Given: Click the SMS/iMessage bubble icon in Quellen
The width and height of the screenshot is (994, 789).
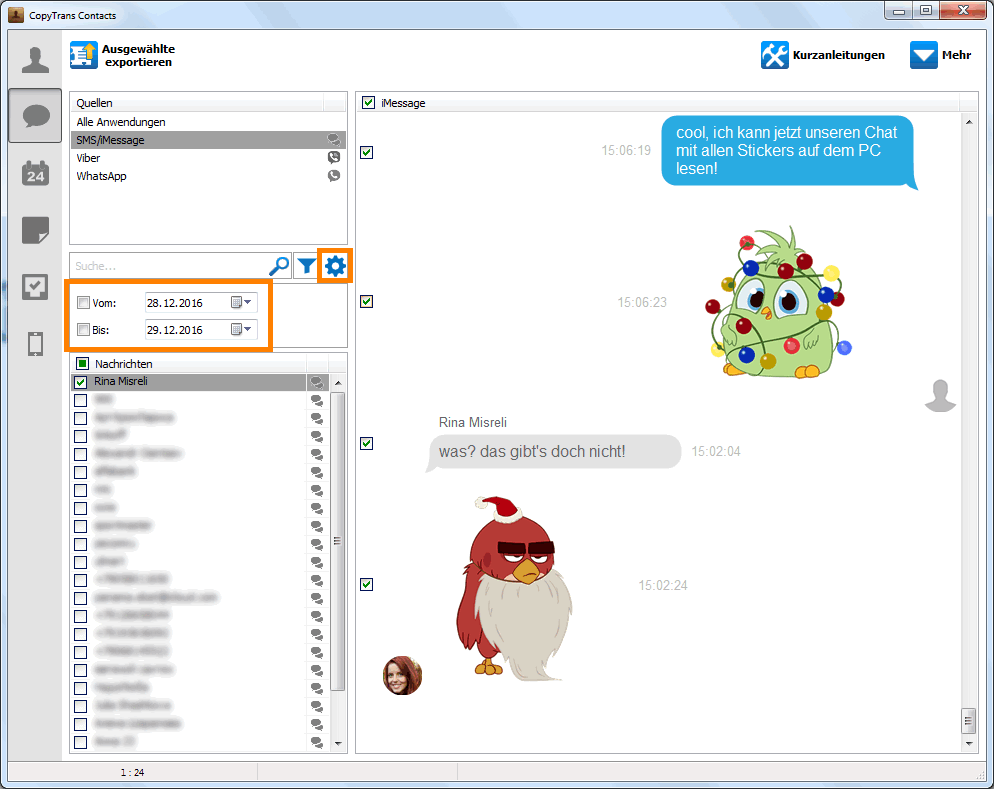Looking at the screenshot, I should pos(333,140).
